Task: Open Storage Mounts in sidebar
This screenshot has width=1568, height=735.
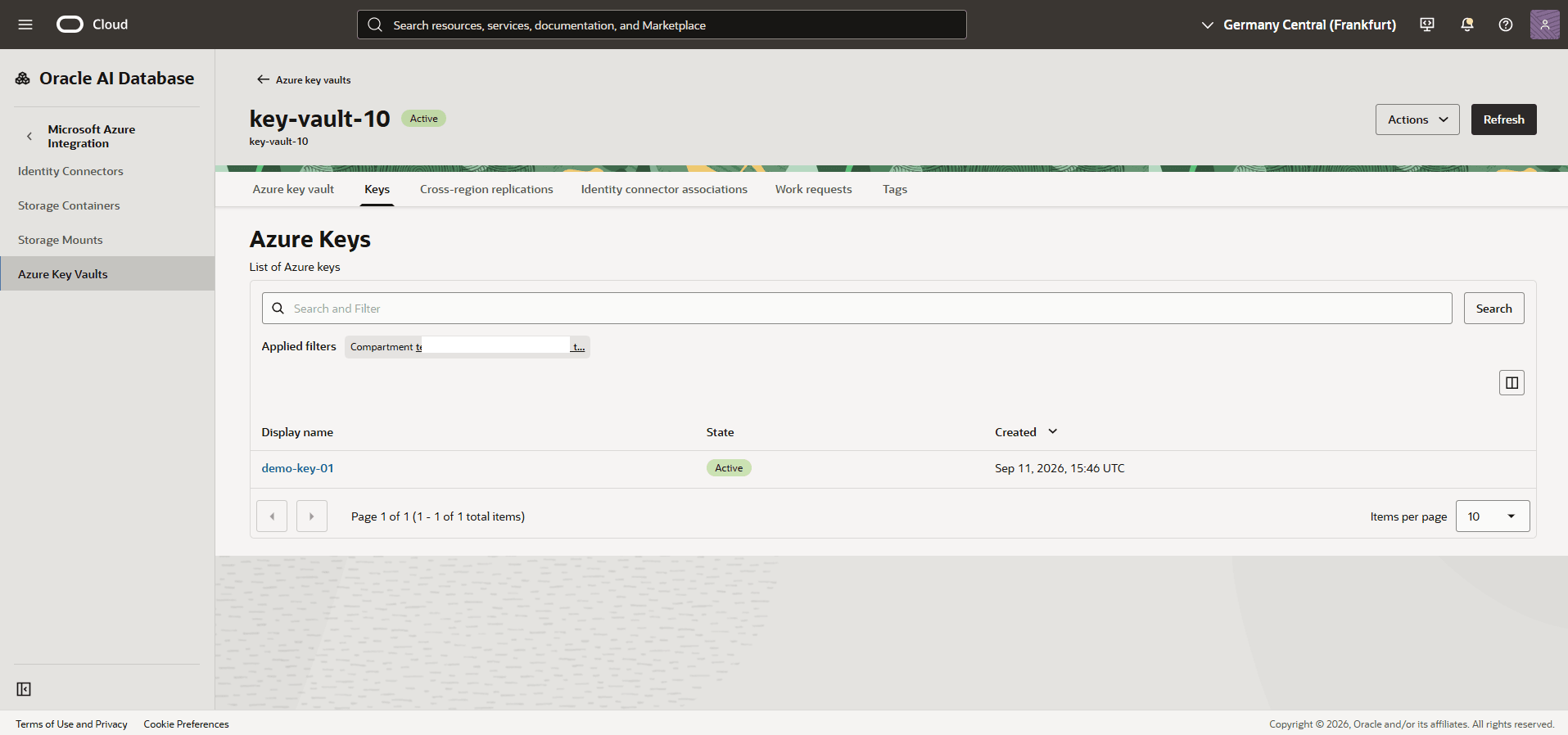Action: (107, 240)
